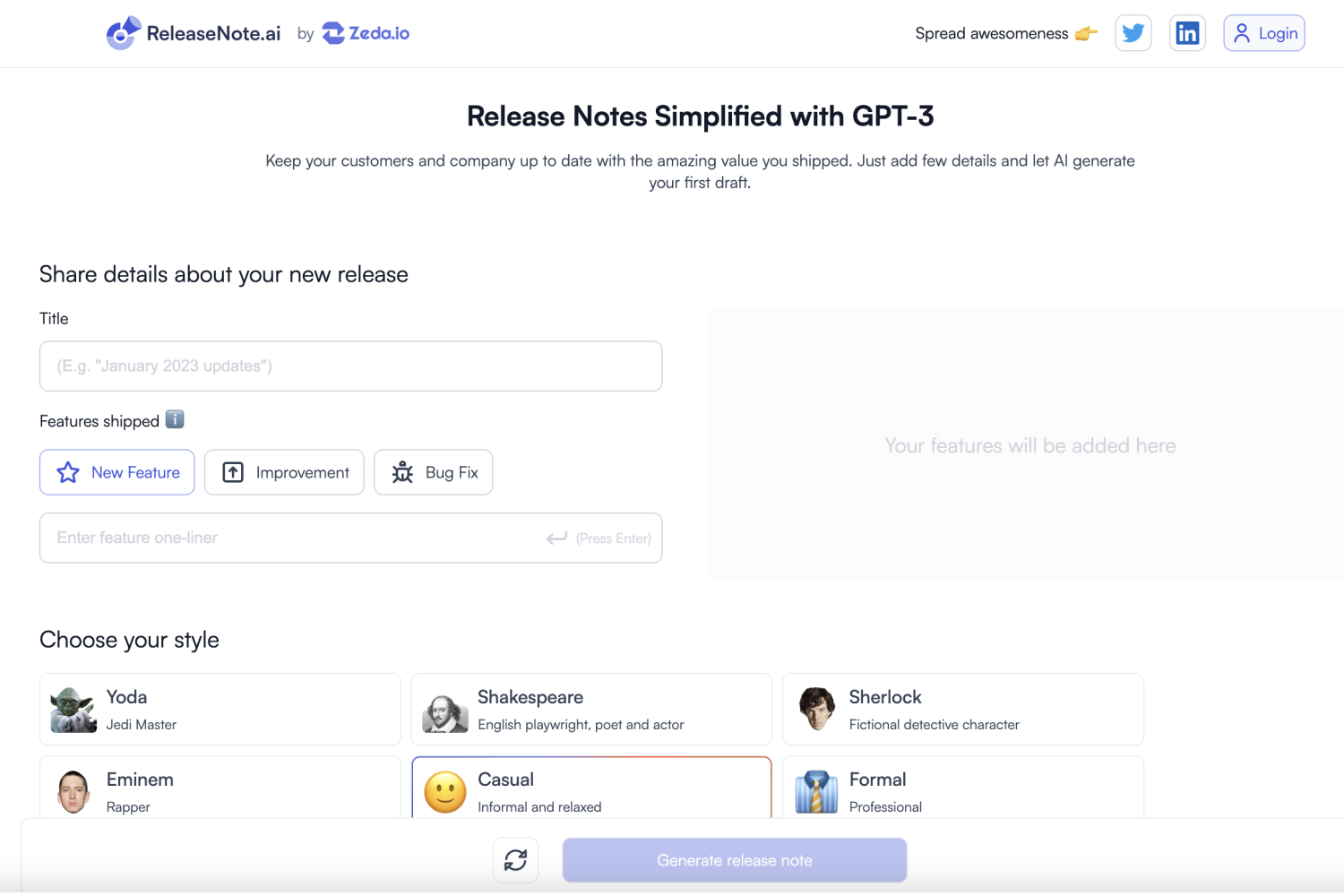This screenshot has height=896, width=1344.
Task: Click the smiley face Casual emoji
Action: 445,793
